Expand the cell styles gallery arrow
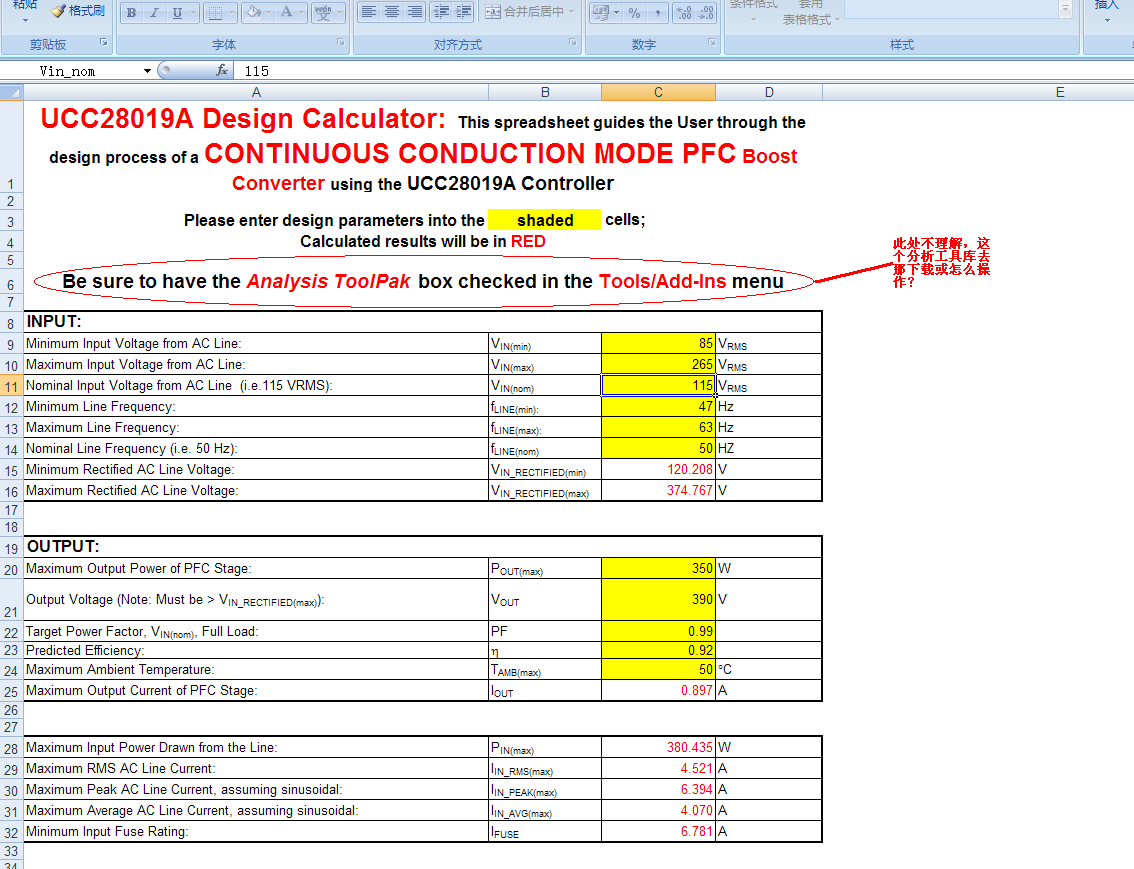1134x869 pixels. point(1065,9)
